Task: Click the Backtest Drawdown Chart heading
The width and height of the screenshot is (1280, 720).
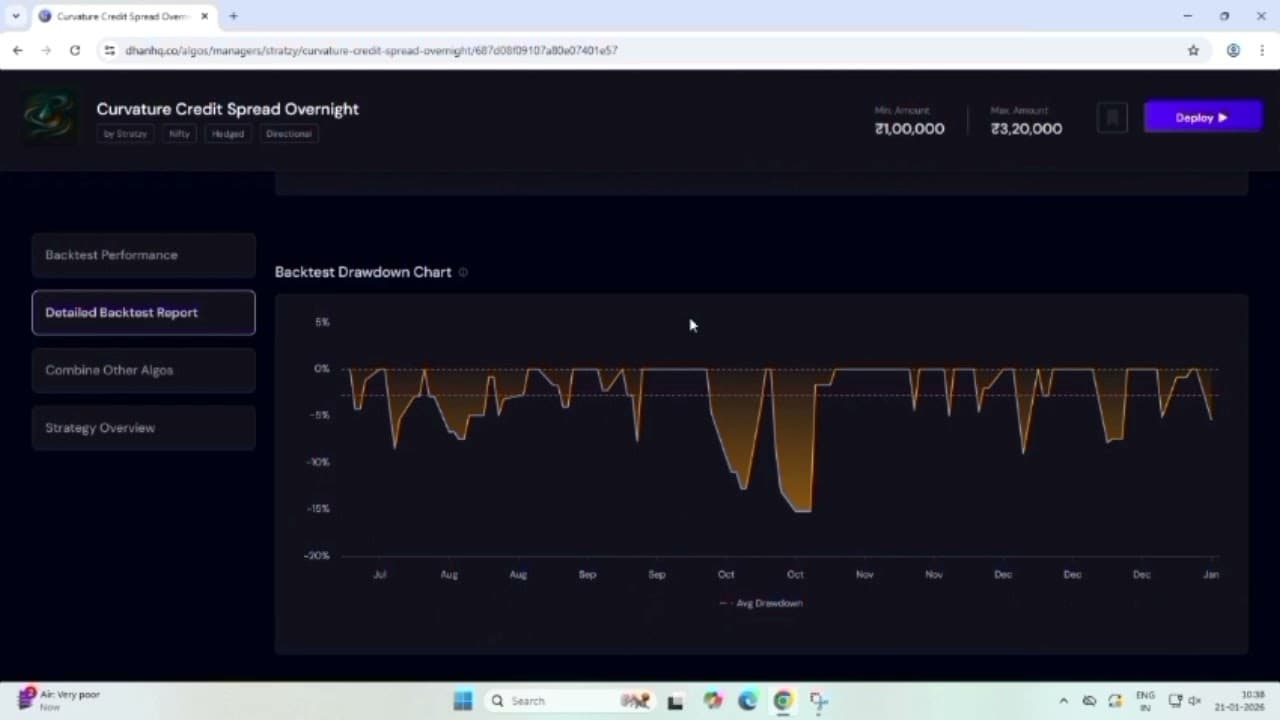Action: pos(363,272)
